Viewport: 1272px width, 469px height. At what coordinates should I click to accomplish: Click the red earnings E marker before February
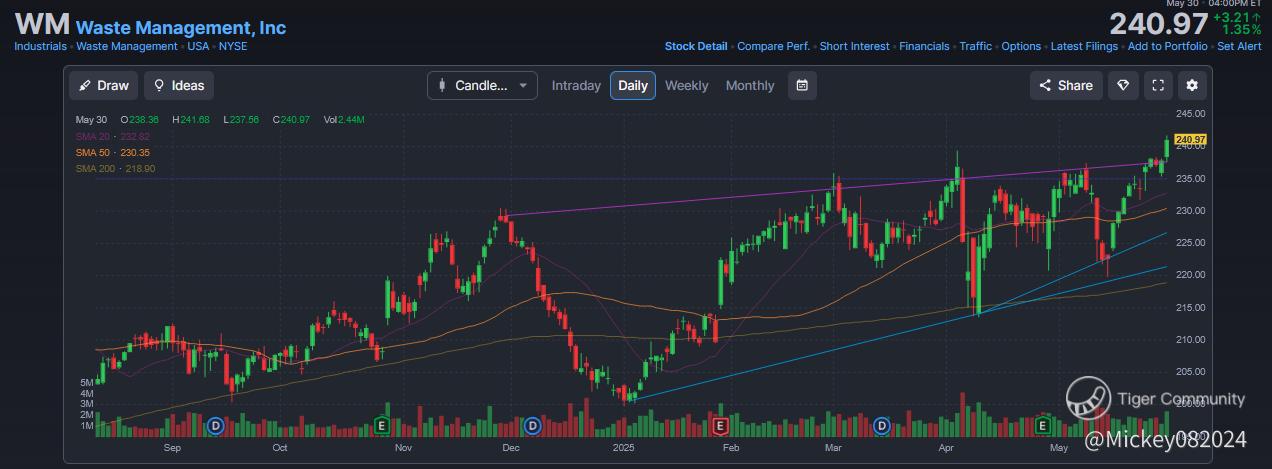click(x=719, y=426)
